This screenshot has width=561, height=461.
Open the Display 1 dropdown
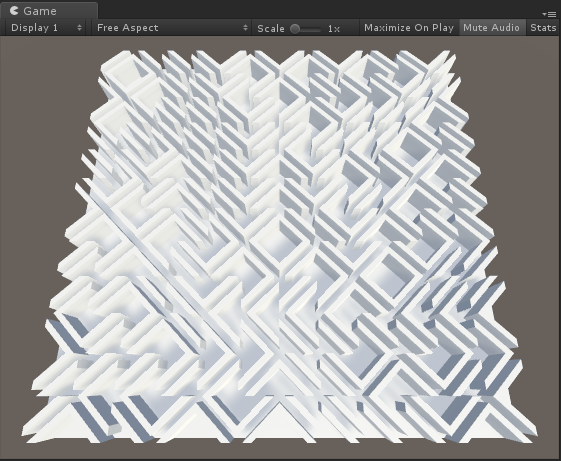pos(46,28)
